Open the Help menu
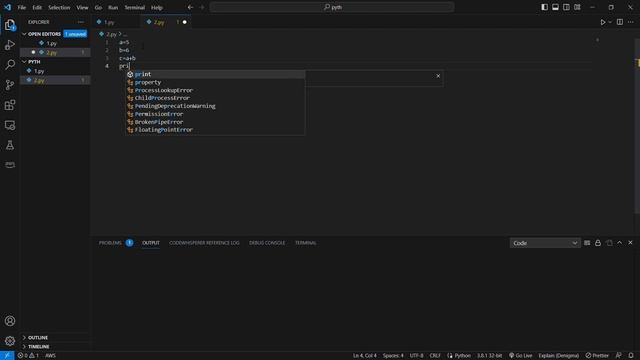640x360 pixels. coord(157,7)
